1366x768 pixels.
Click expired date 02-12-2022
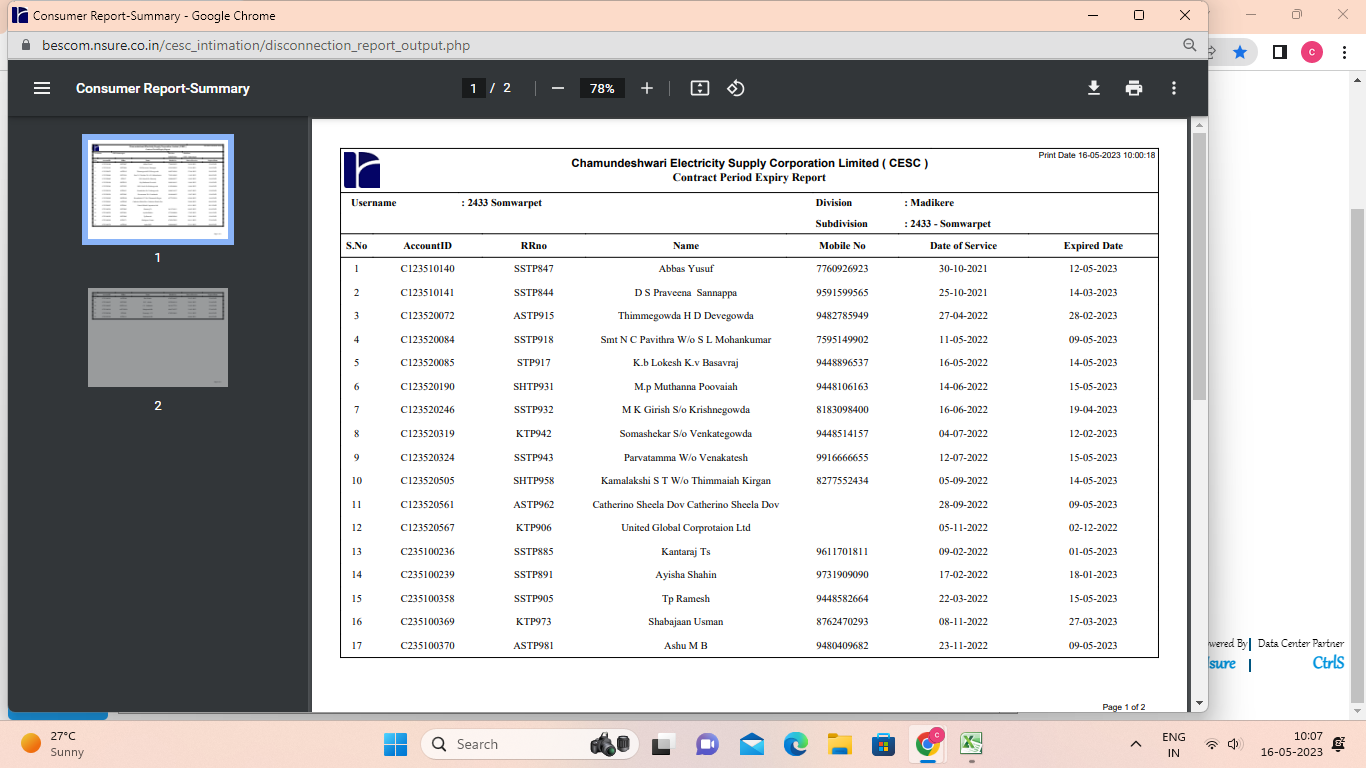click(x=1093, y=528)
